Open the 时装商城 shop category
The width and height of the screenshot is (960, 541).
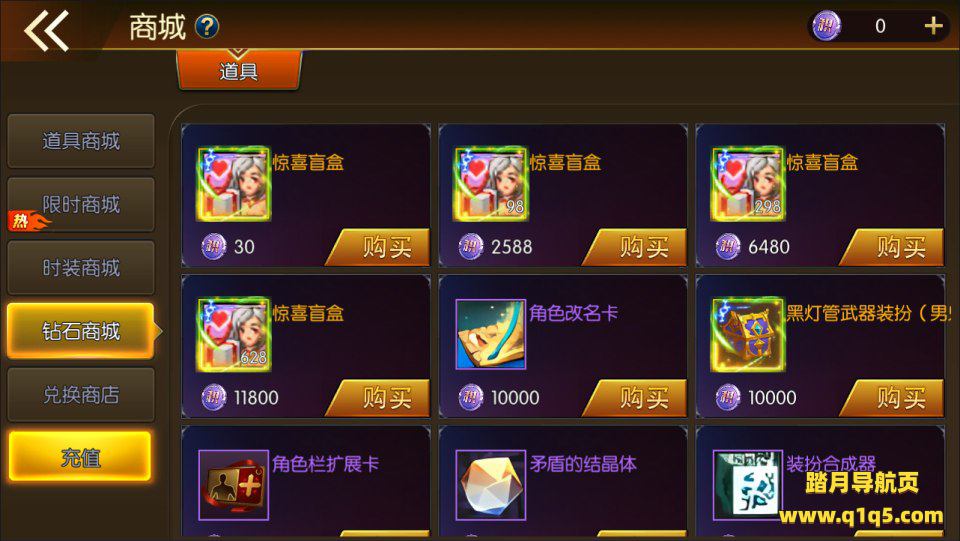(x=81, y=268)
